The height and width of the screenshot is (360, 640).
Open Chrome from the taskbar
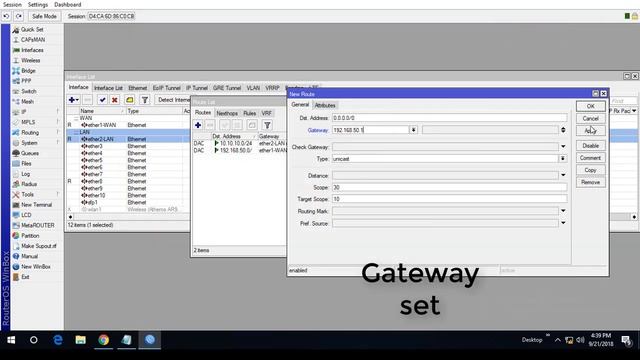coord(104,340)
